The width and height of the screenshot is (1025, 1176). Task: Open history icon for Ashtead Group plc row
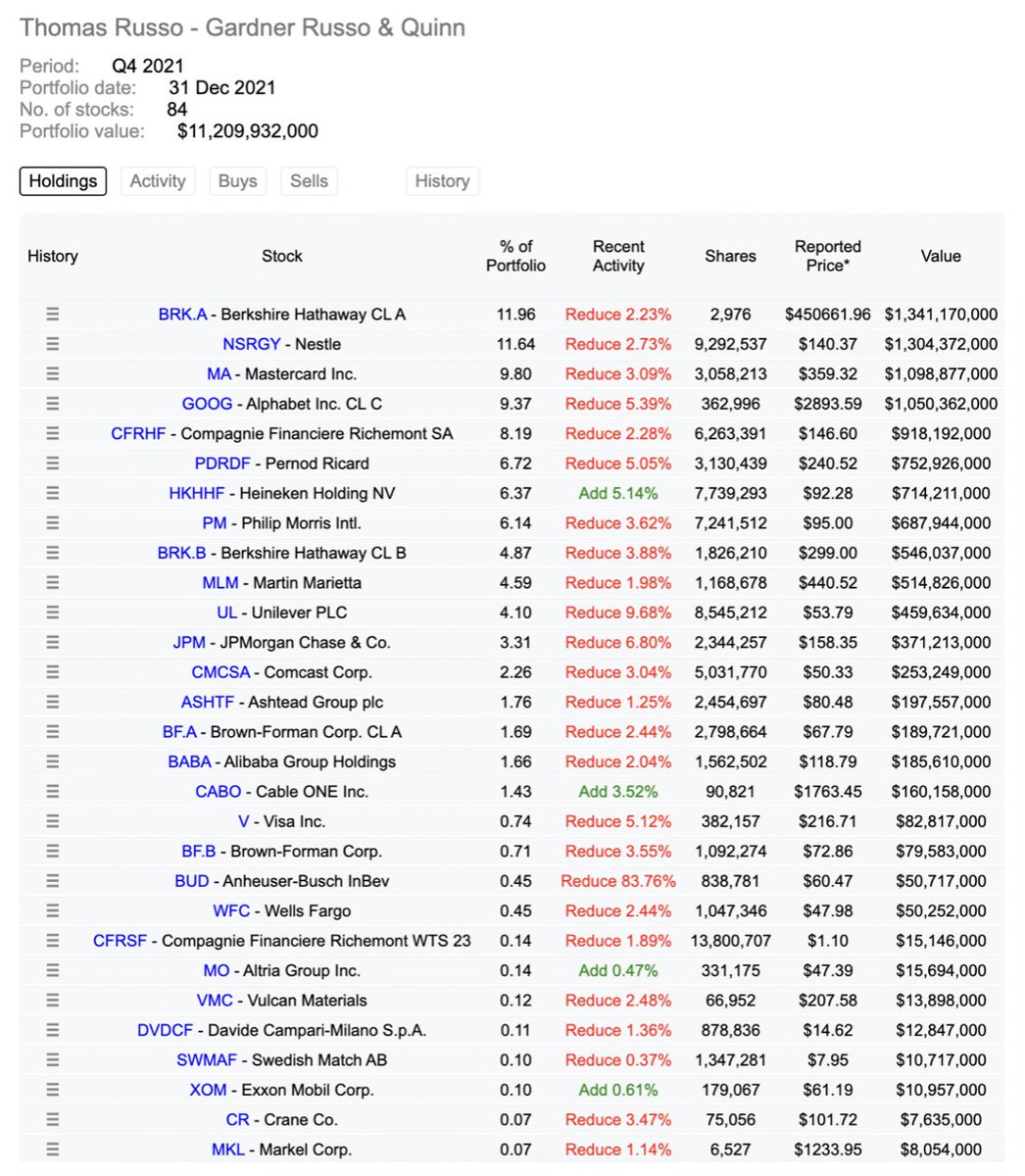[x=53, y=702]
